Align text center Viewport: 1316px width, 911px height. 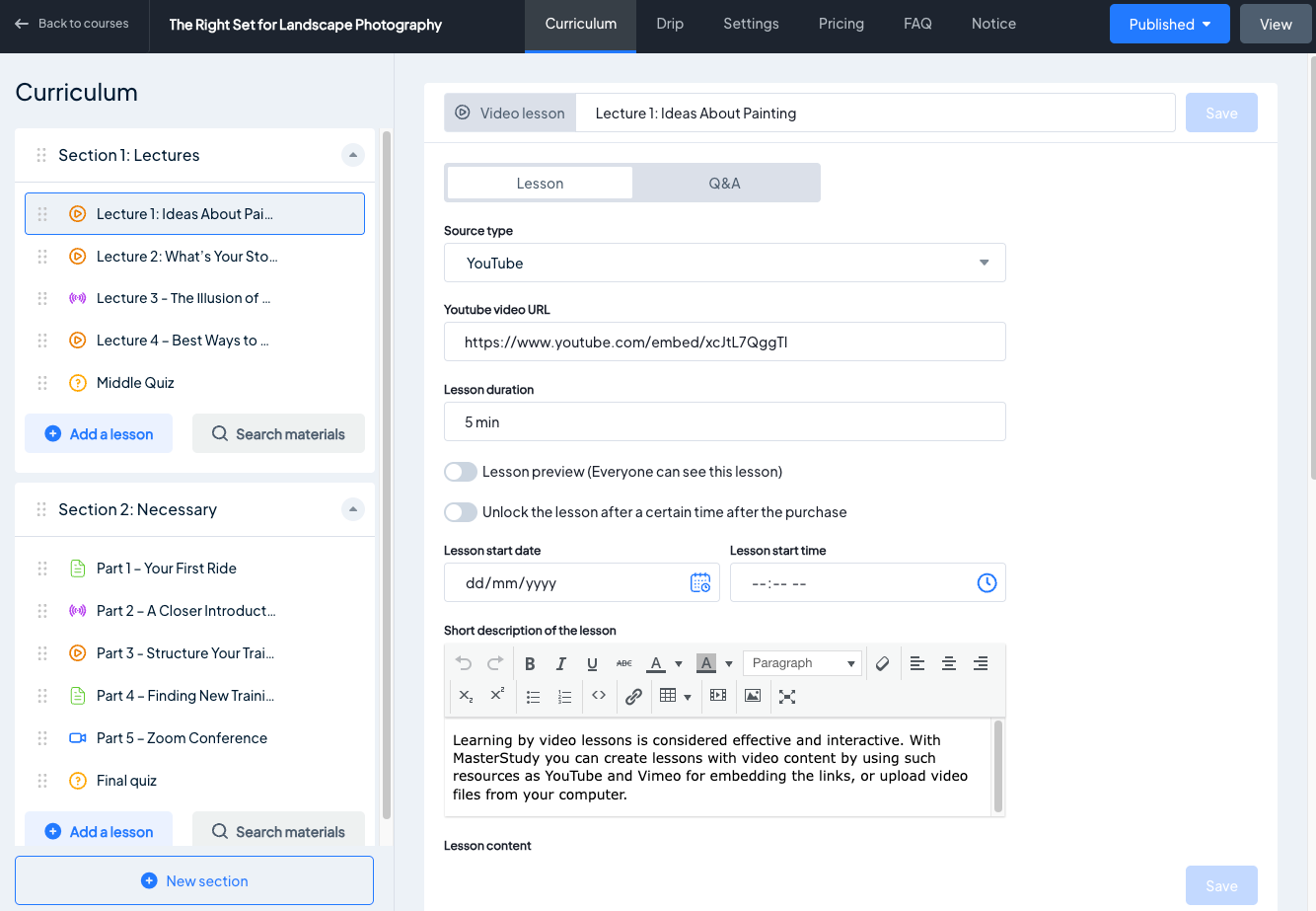[949, 663]
